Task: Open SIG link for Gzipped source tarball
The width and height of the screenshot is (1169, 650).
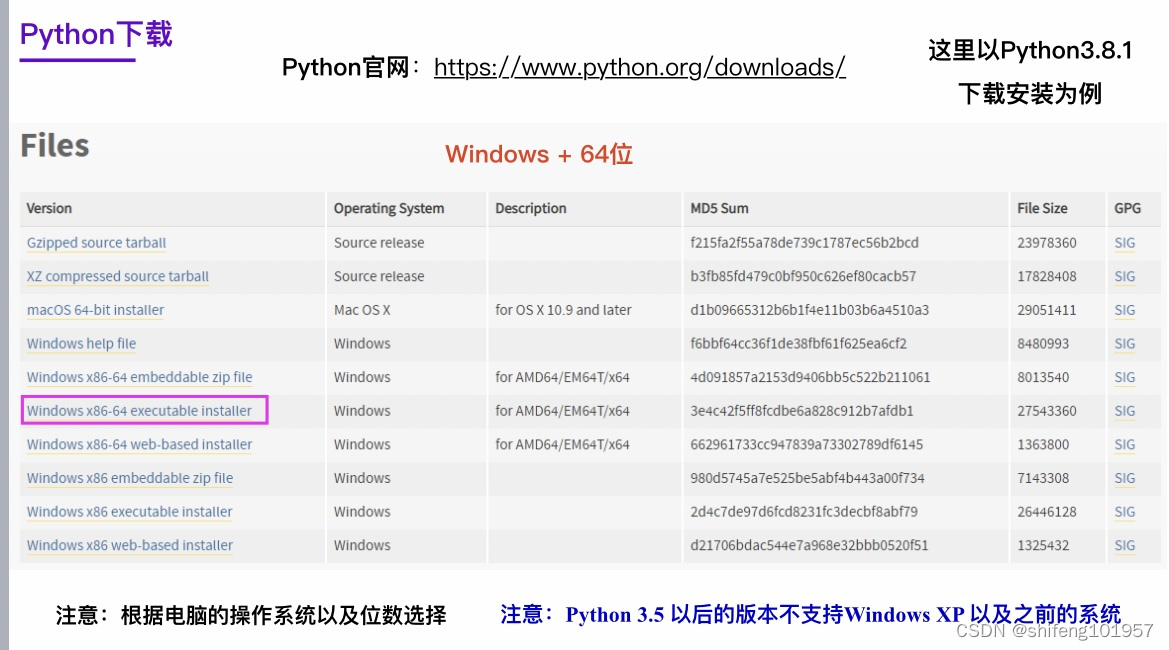Action: click(x=1124, y=243)
